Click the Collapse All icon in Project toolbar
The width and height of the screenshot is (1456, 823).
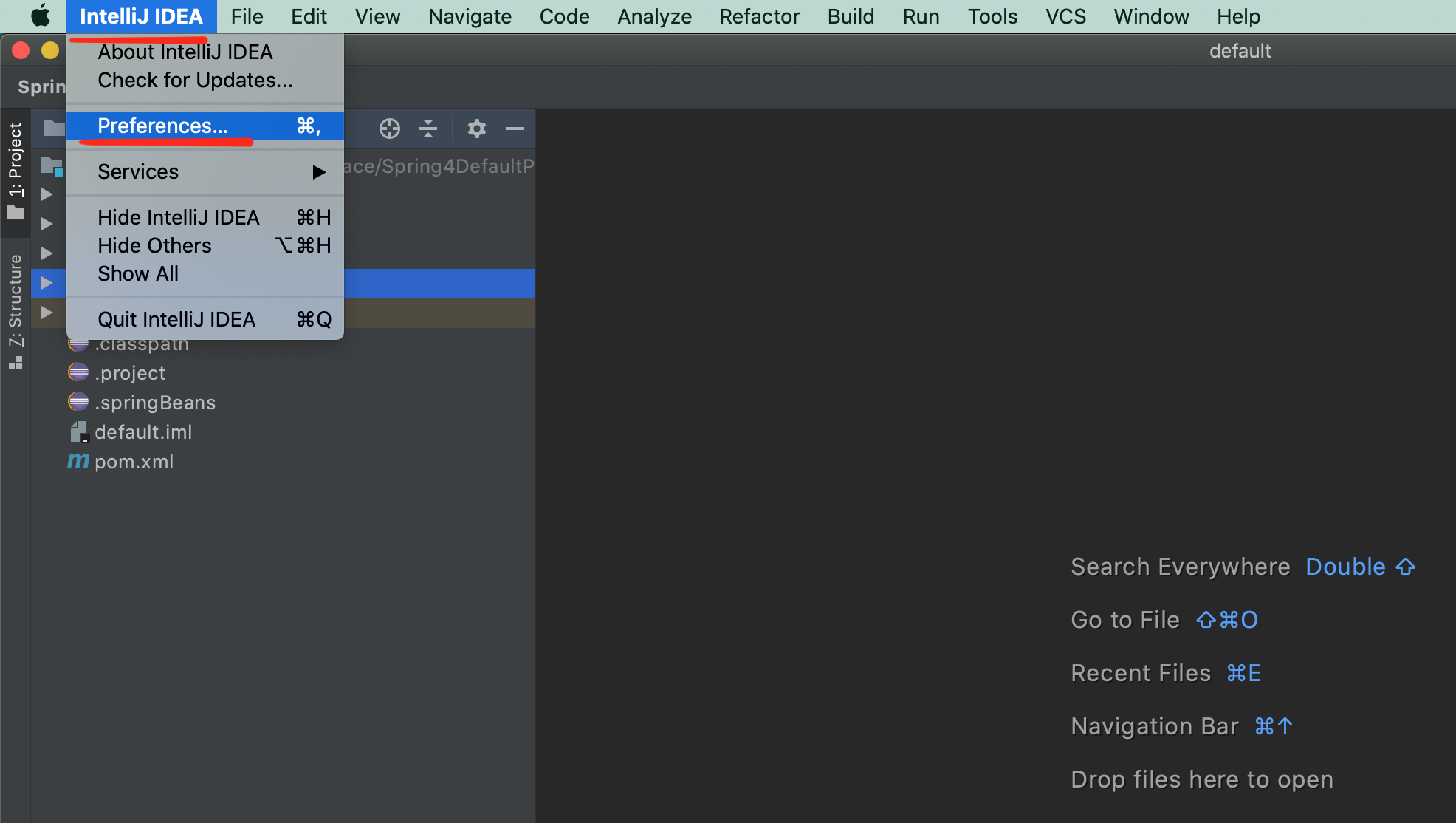pyautogui.click(x=428, y=129)
